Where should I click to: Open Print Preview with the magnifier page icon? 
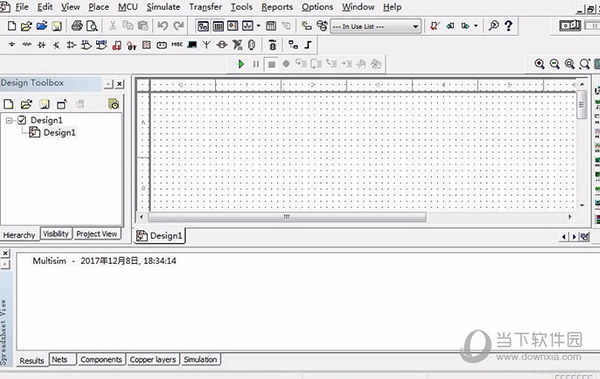tap(92, 26)
